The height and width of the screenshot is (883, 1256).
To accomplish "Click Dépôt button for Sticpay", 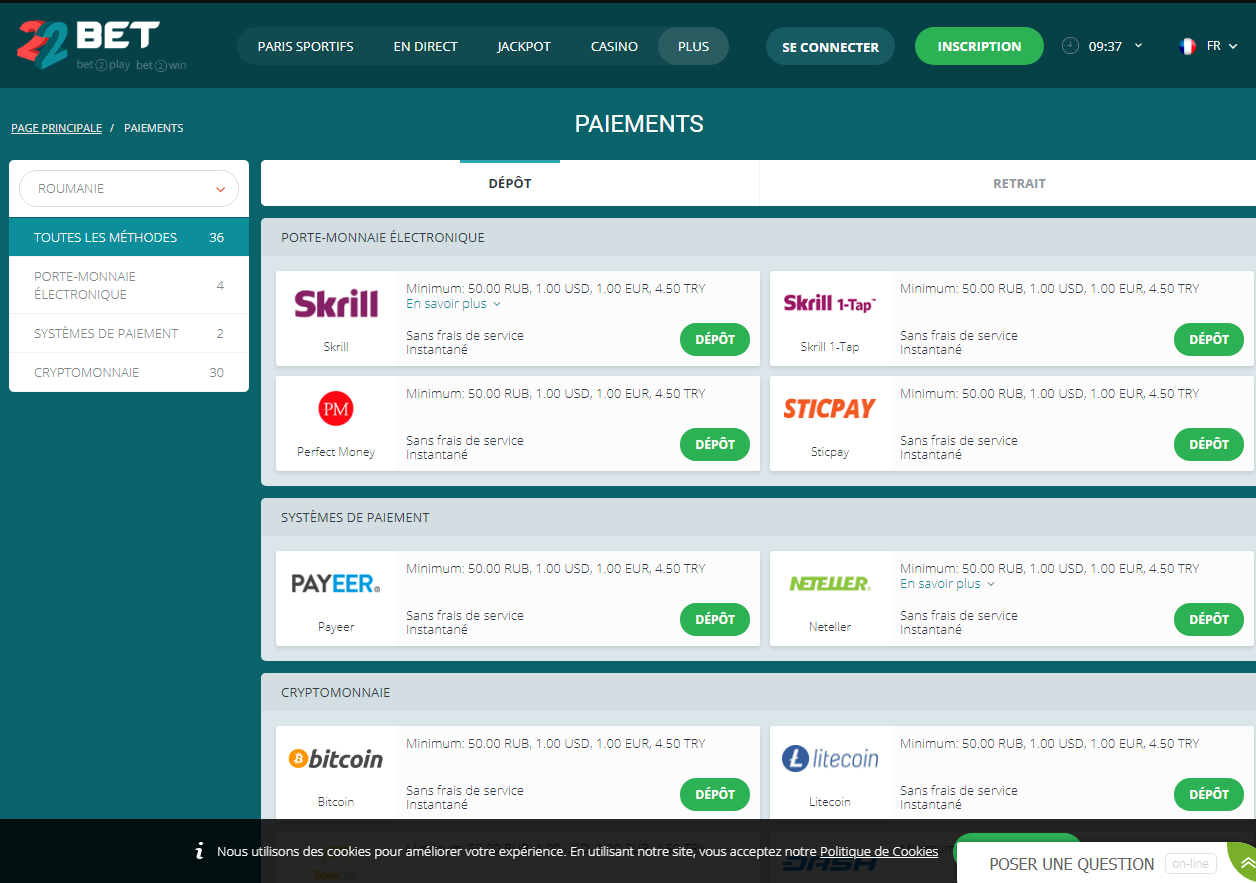I will click(x=1209, y=444).
